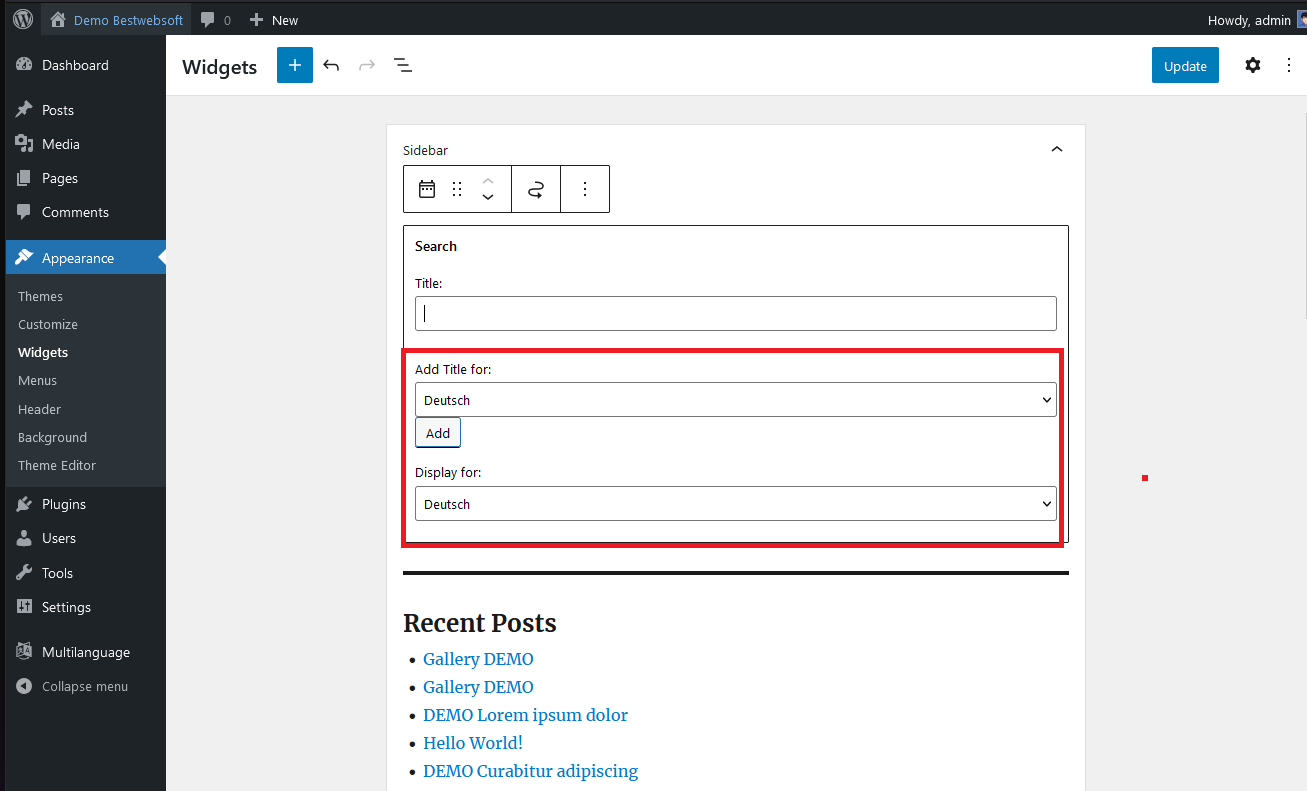Viewport: 1307px width, 791px height.
Task: Click the block drag handle dots
Action: (457, 189)
